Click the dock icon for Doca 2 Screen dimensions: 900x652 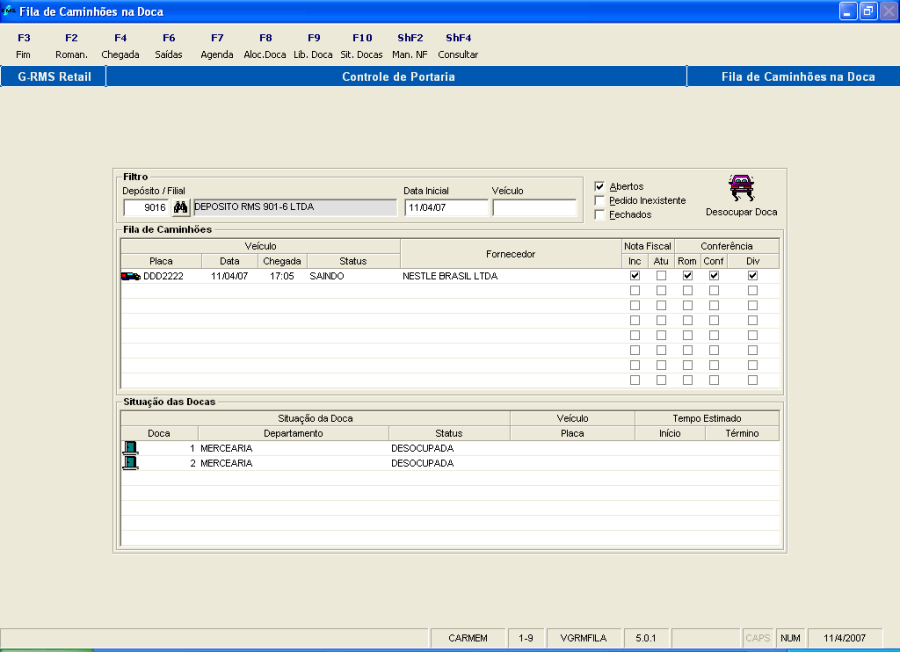pyautogui.click(x=131, y=463)
